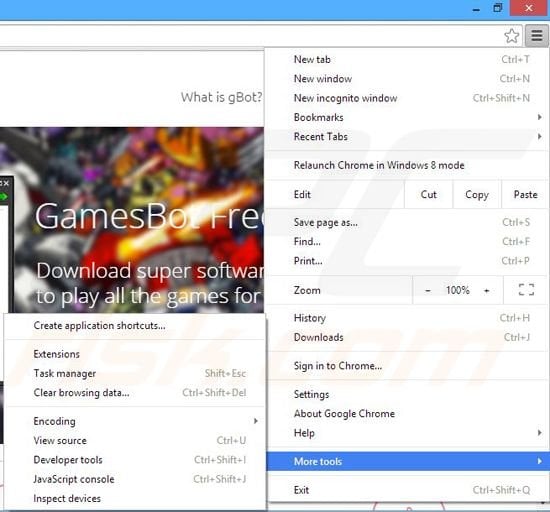Click the Edit label in the menu
The image size is (550, 512).
[302, 194]
